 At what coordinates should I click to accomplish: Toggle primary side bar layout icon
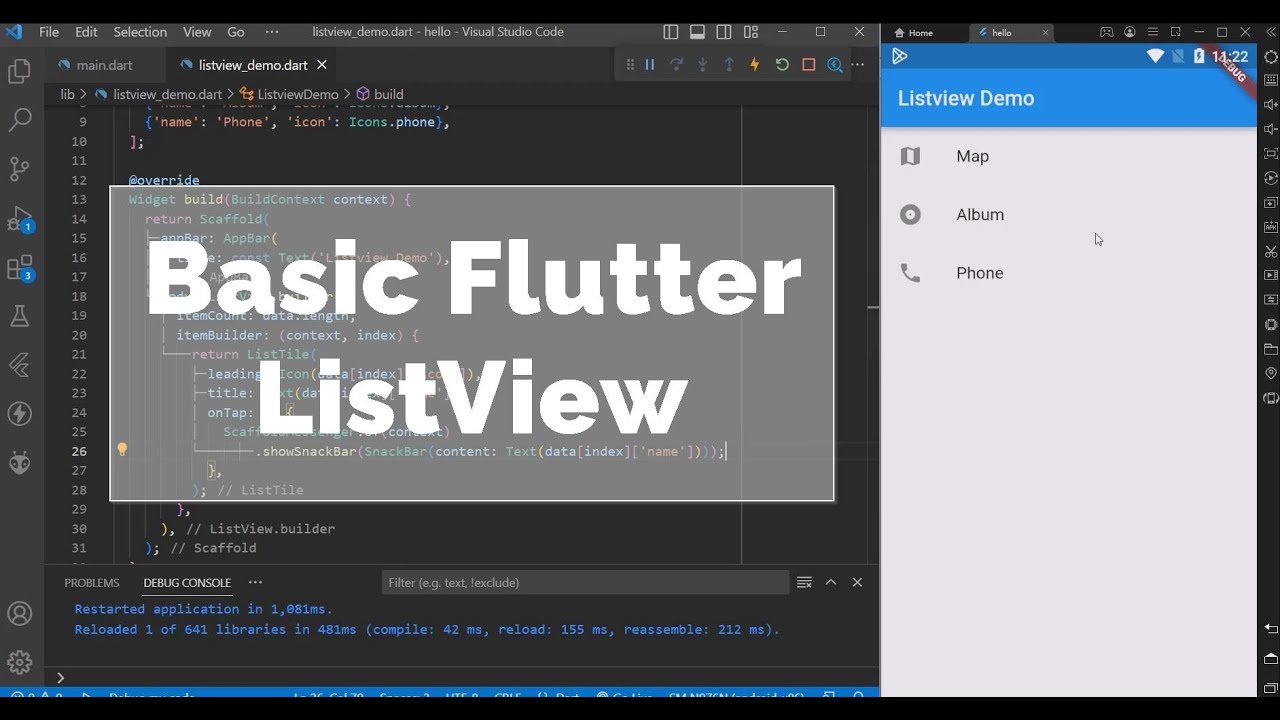click(x=671, y=32)
